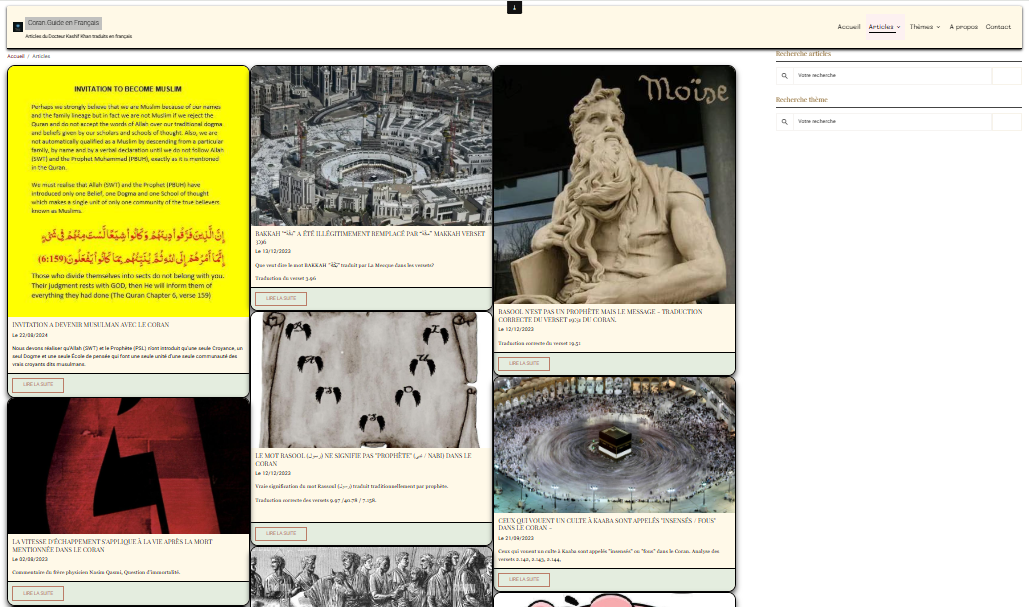Click Lire la suite under Kaaba culte article
Viewport: 1029px width, 607px height.
pos(524,579)
